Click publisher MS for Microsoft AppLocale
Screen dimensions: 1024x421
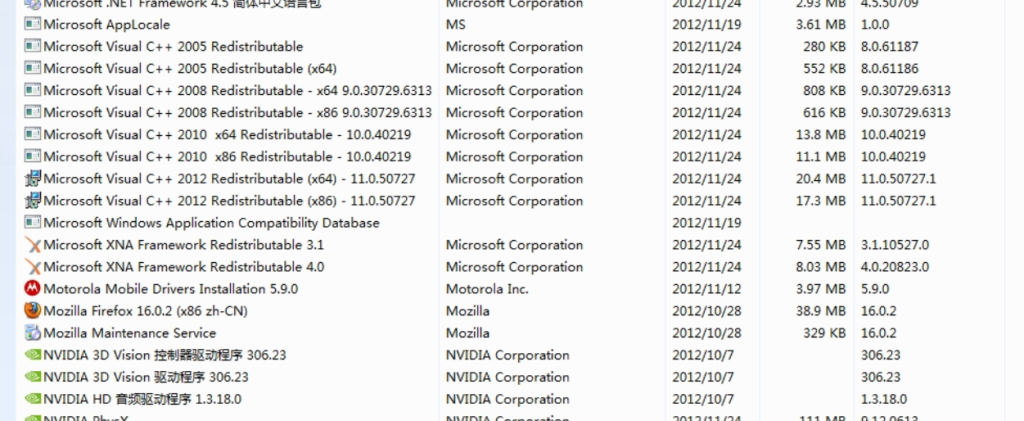click(456, 25)
